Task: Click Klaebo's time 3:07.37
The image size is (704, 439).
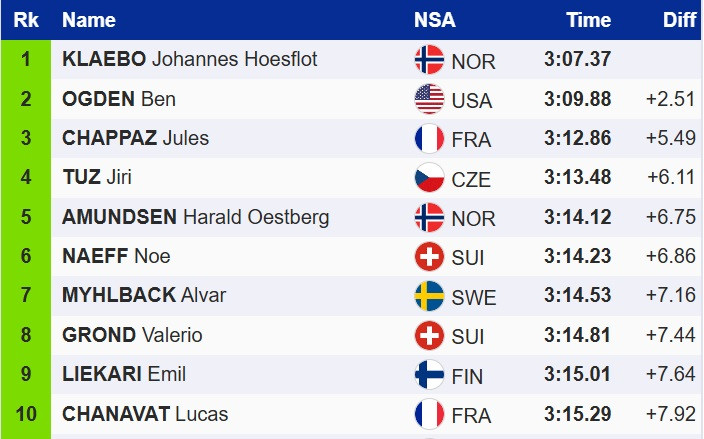Action: (x=577, y=59)
